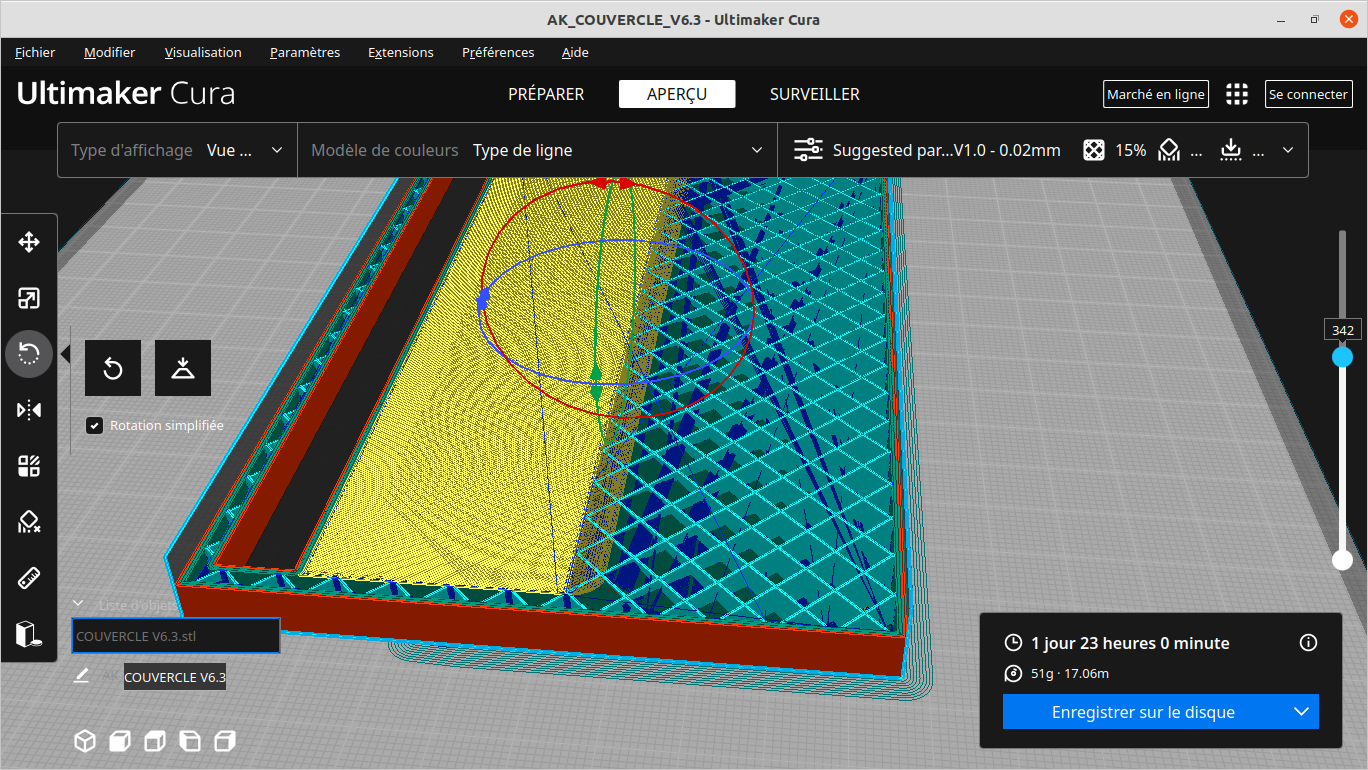This screenshot has height=770, width=1368.
Task: Select the Move tool in left toolbar
Action: pos(29,242)
